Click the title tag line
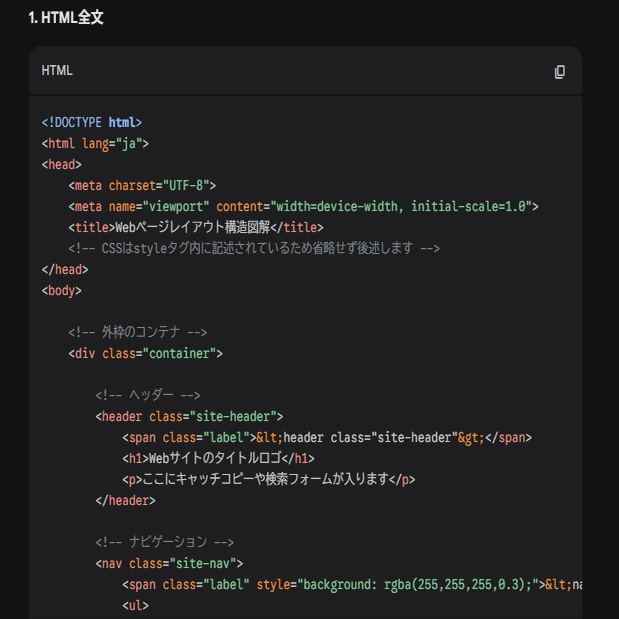This screenshot has height=619, width=619. point(196,227)
